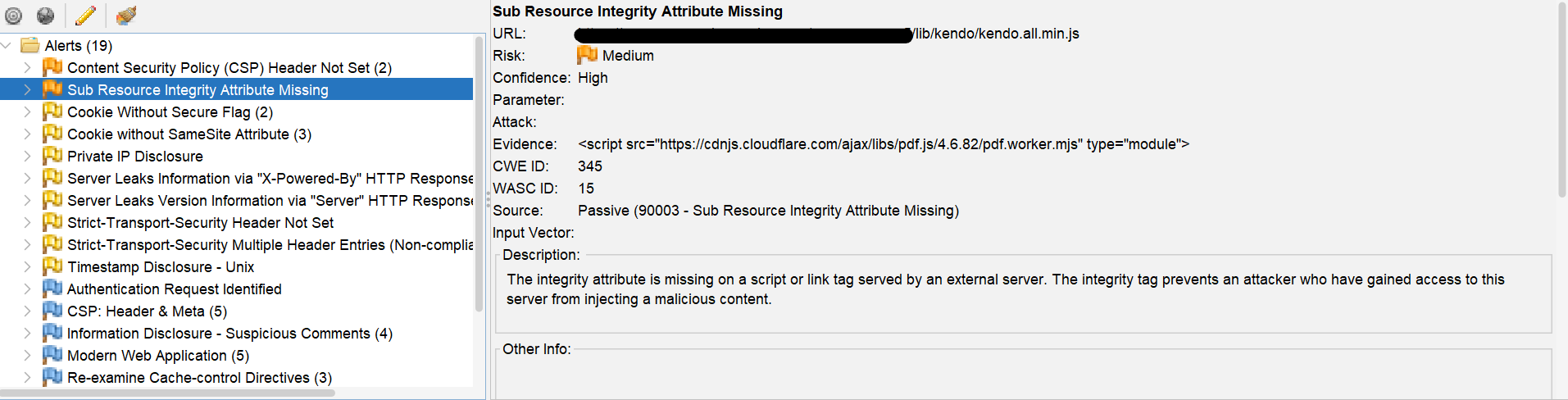Toggle the globe Link with Sites button
The height and width of the screenshot is (400, 1568).
coord(46,16)
